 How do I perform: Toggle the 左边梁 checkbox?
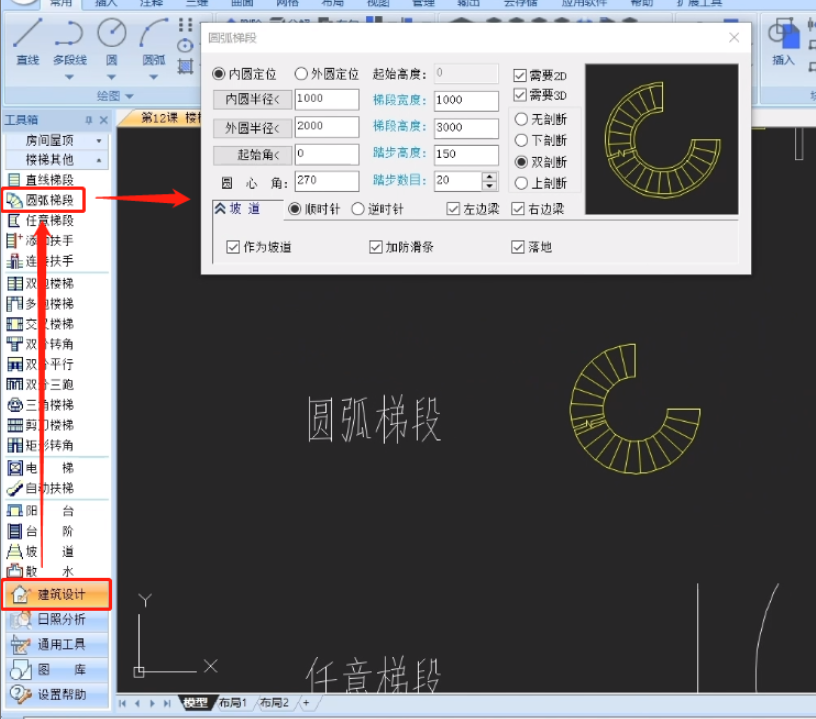(x=453, y=209)
